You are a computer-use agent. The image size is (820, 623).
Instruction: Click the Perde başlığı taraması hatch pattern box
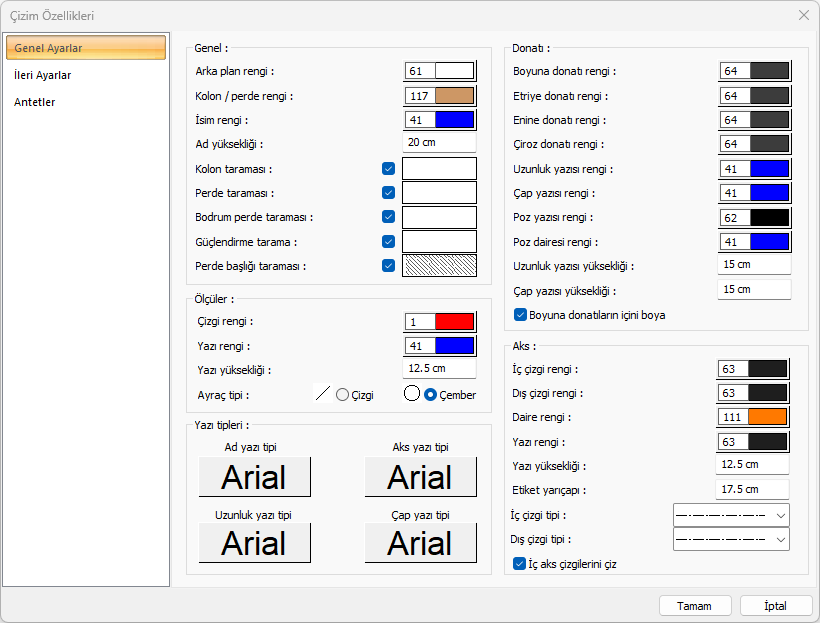(439, 266)
